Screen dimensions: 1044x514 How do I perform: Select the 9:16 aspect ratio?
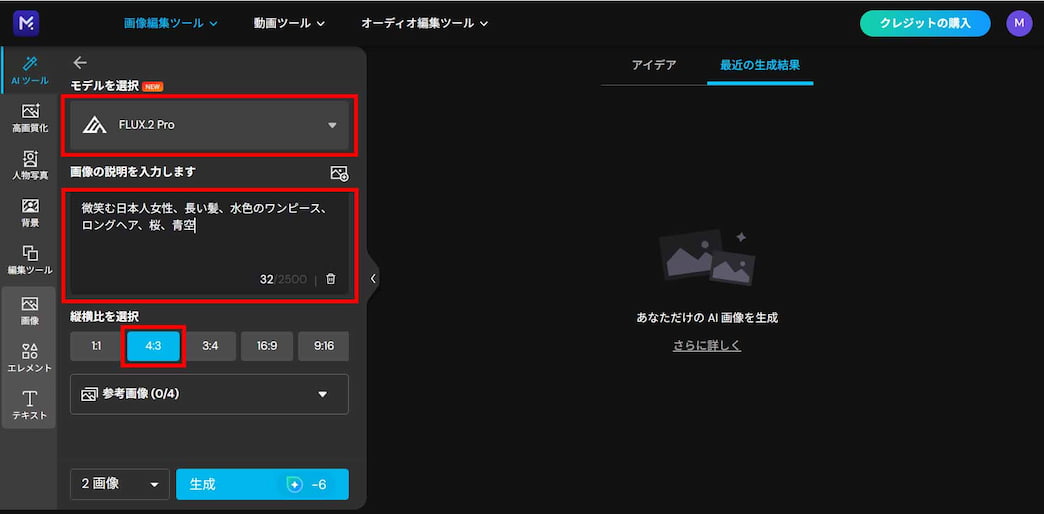[324, 346]
